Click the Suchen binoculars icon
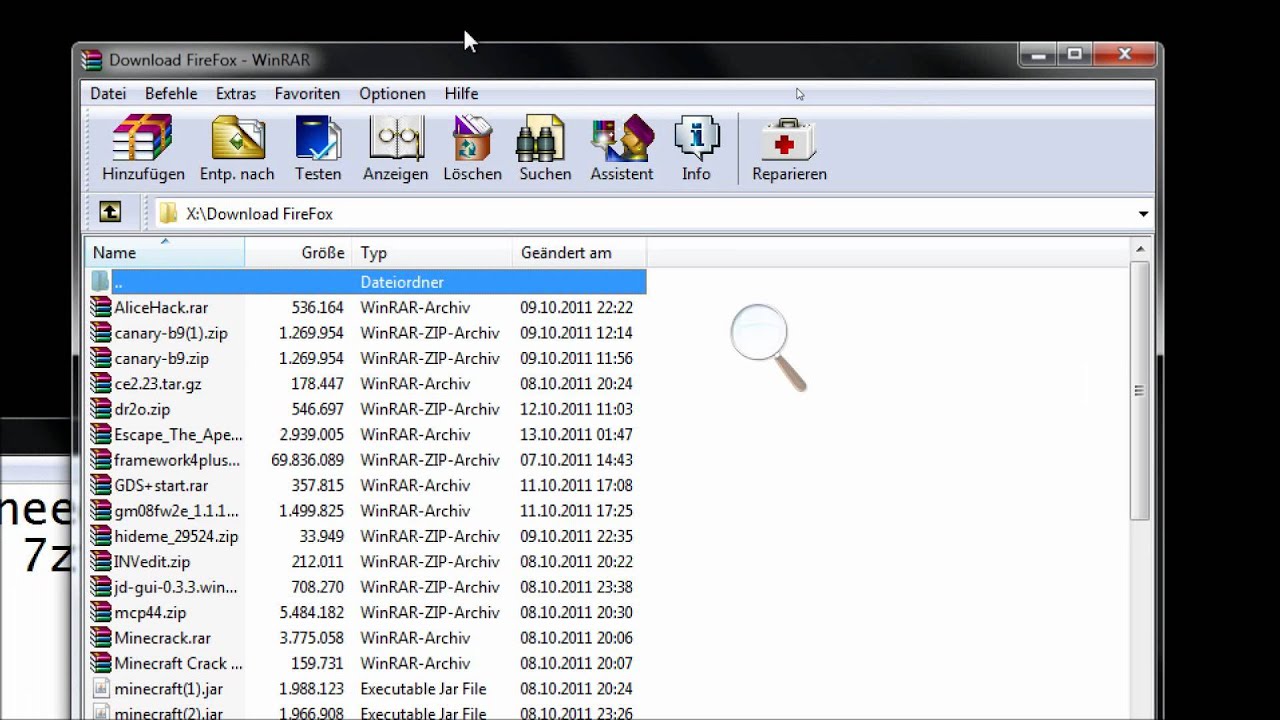 tap(541, 138)
